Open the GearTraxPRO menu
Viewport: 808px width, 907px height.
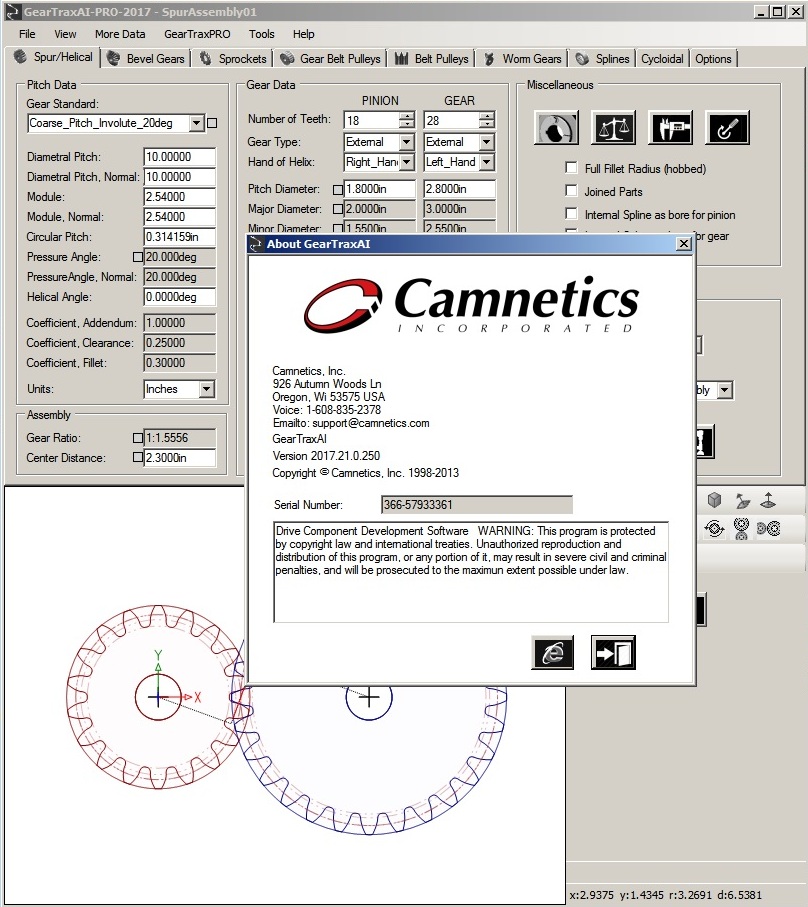(x=197, y=34)
